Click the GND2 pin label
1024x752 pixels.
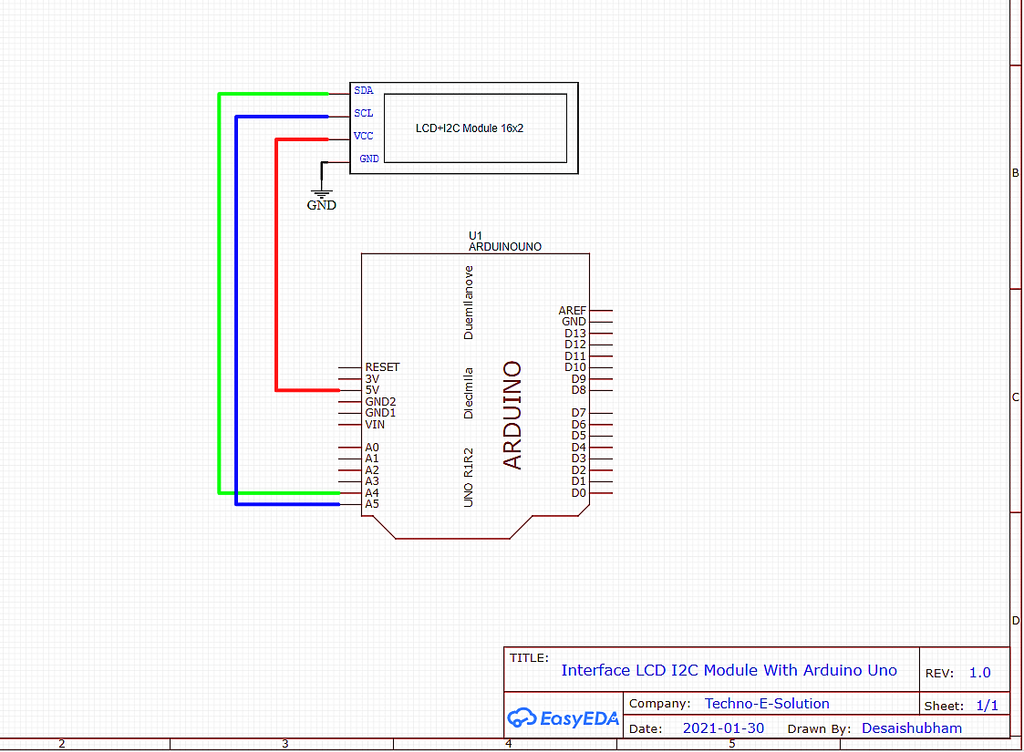[381, 401]
